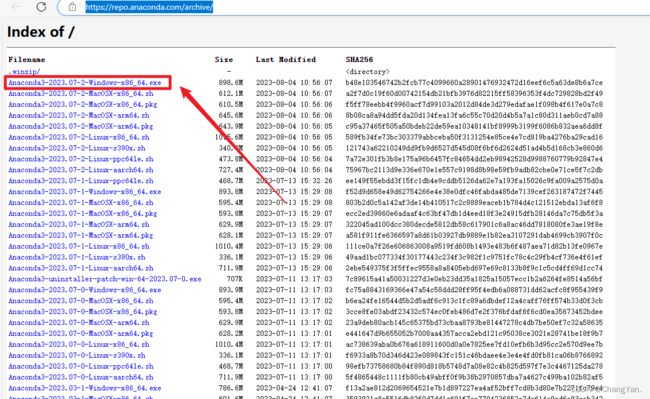The image size is (650, 399).
Task: Download Anaconda3-2023.07-2-Linux-s390x.sh
Action: click(77, 148)
